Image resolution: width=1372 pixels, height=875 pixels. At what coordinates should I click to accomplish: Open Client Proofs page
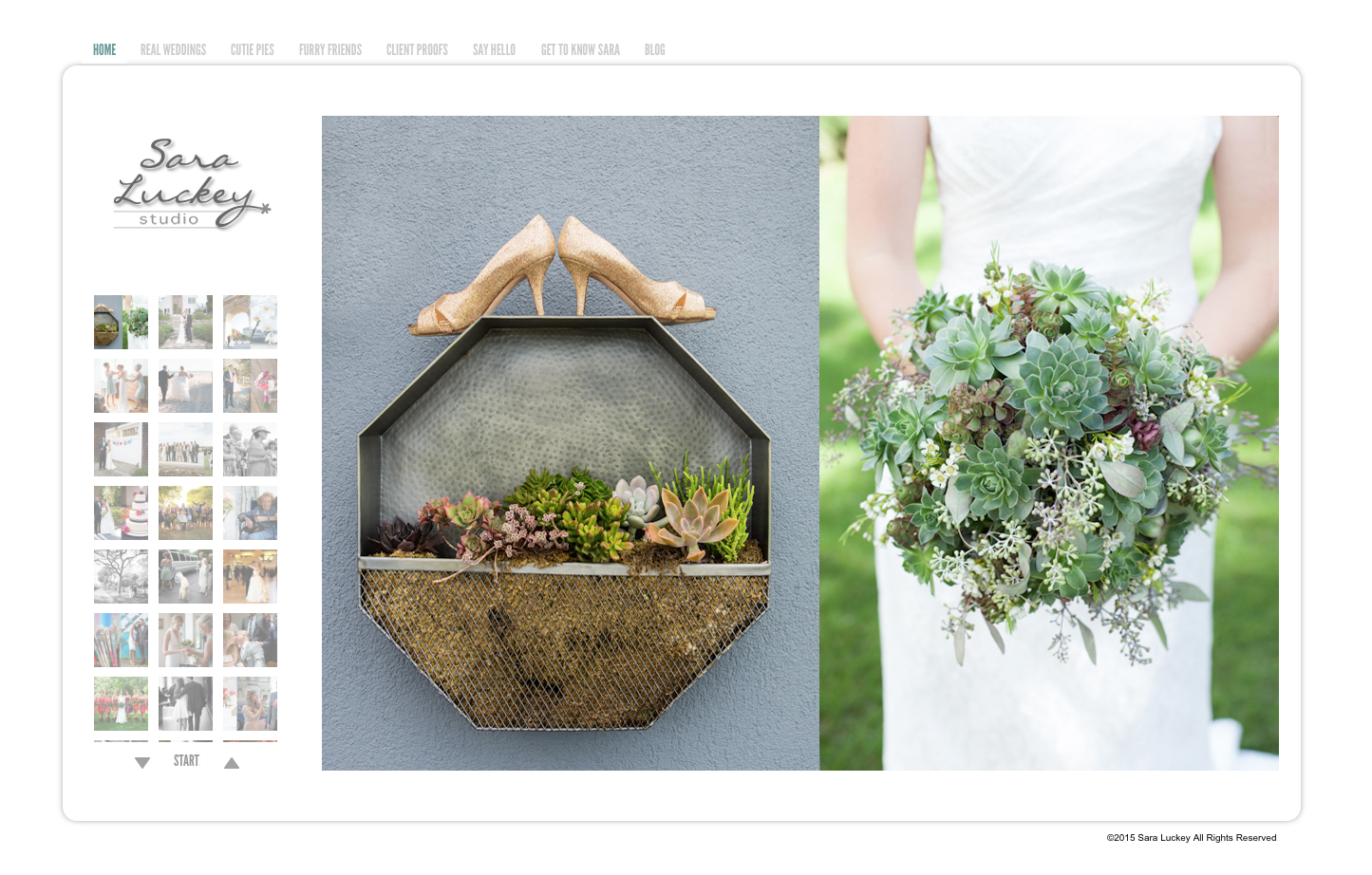point(417,50)
